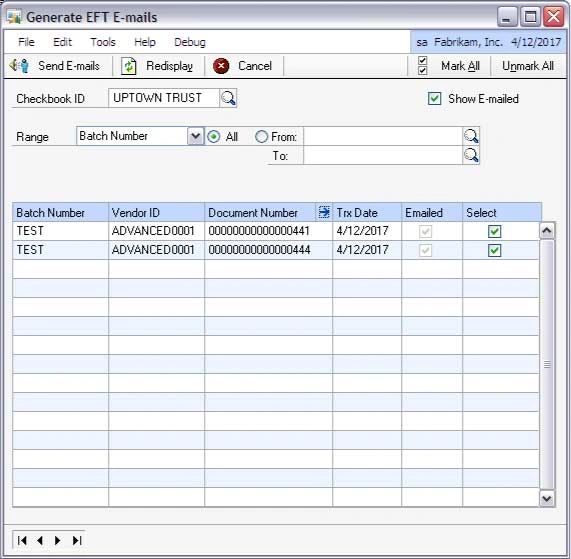Open the Checkbook ID lookup magnifier
Image resolution: width=571 pixels, height=559 pixels.
pyautogui.click(x=228, y=98)
